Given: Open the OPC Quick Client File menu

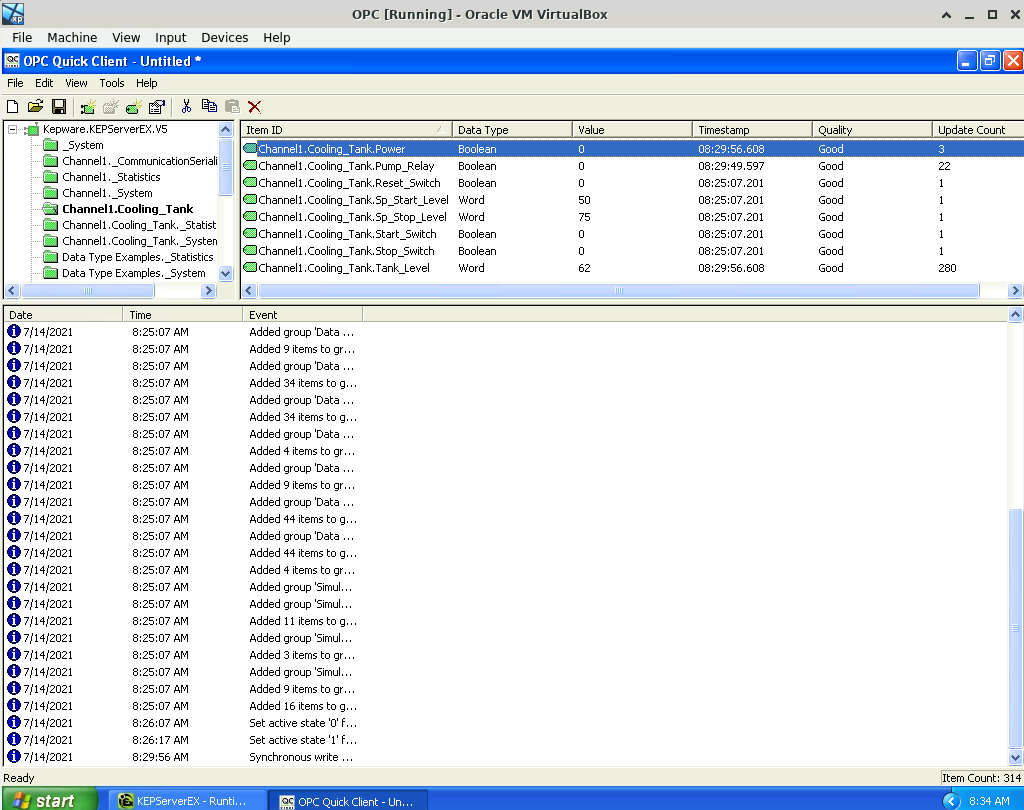Looking at the screenshot, I should [15, 83].
